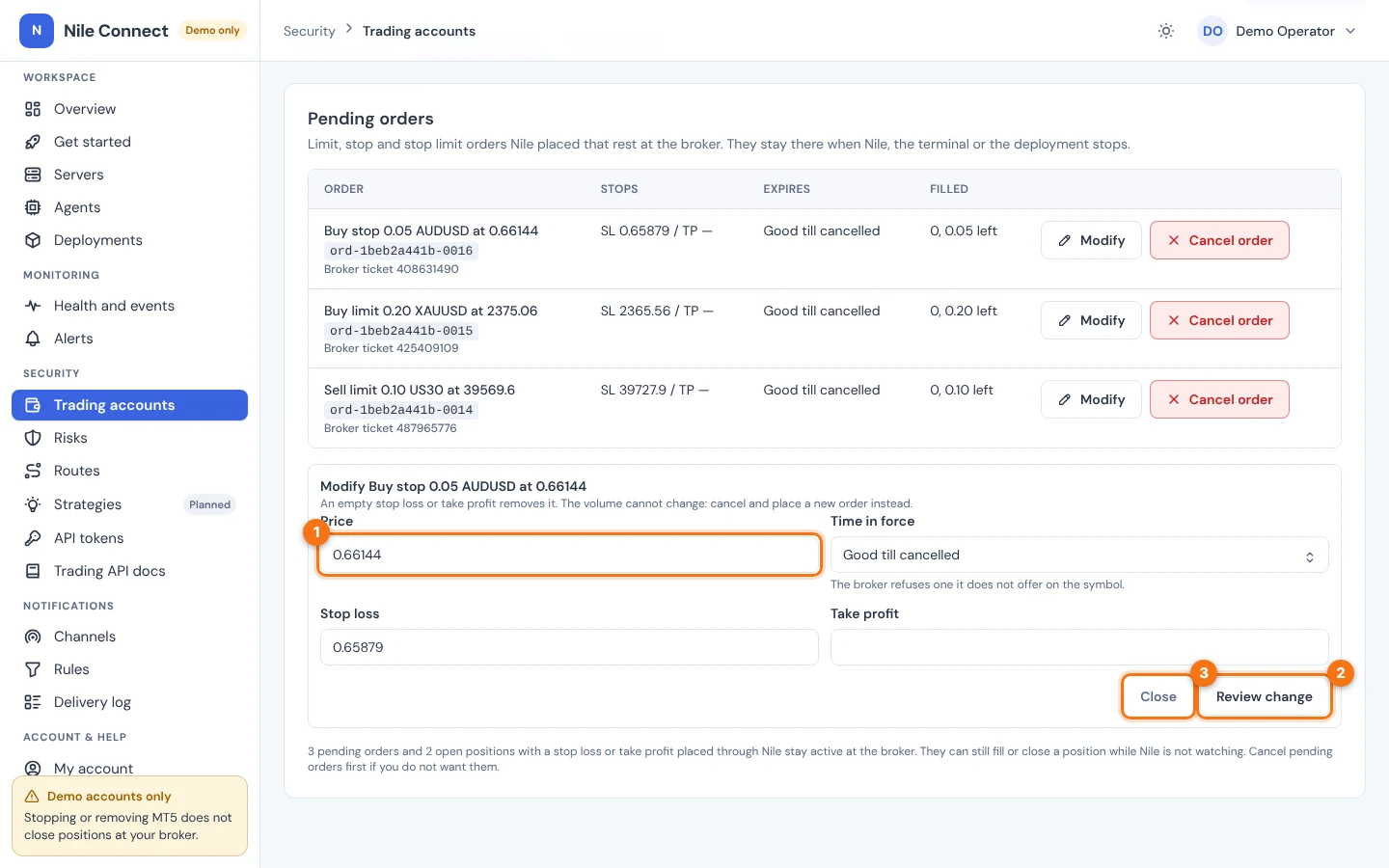Click the Agents chip icon
1389x868 pixels.
[x=33, y=207]
